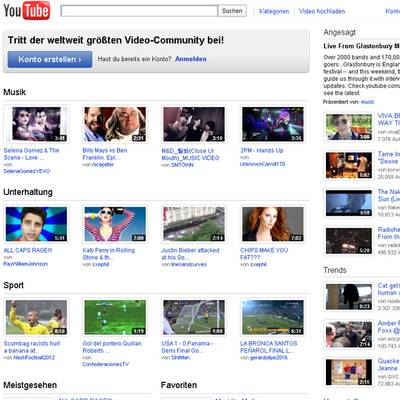Click the M&D Close Ur Mouth MUSIC VIDEO title

pos(190,154)
